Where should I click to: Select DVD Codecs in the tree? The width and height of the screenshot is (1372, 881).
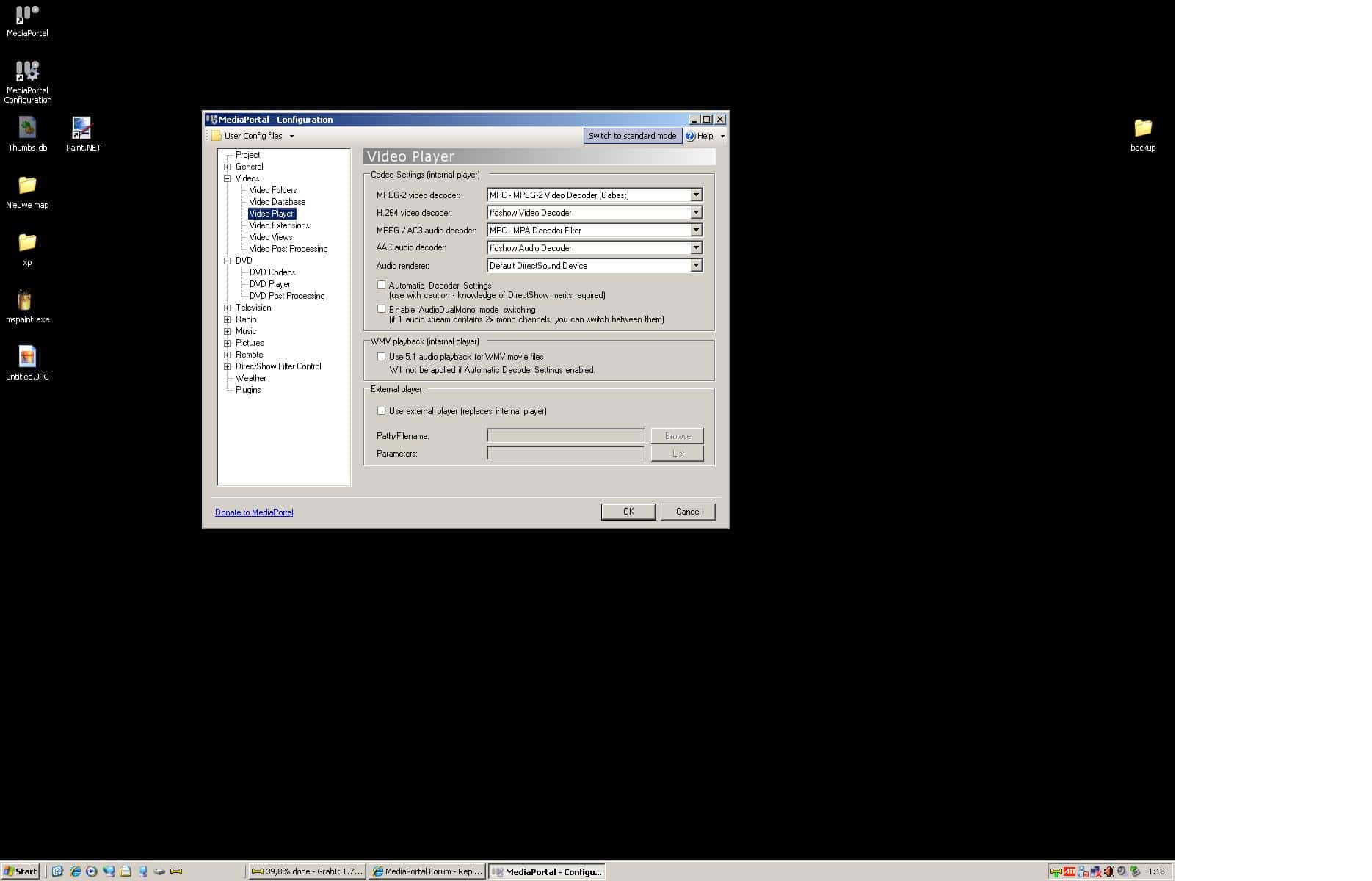click(x=272, y=272)
